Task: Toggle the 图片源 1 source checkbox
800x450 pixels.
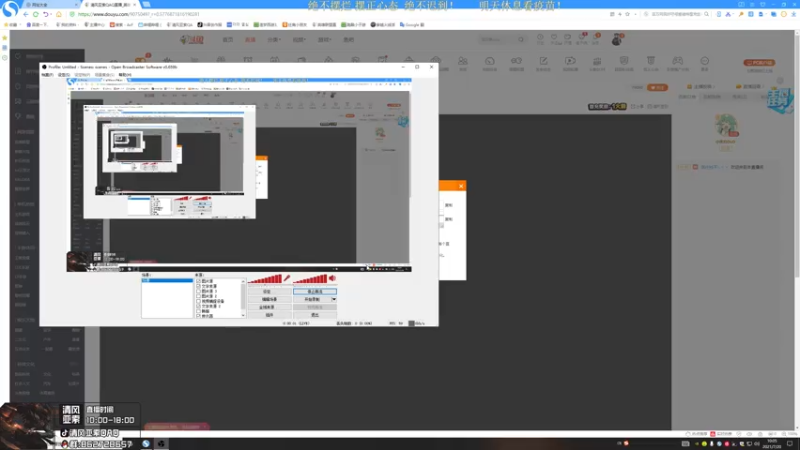Action: (x=198, y=291)
